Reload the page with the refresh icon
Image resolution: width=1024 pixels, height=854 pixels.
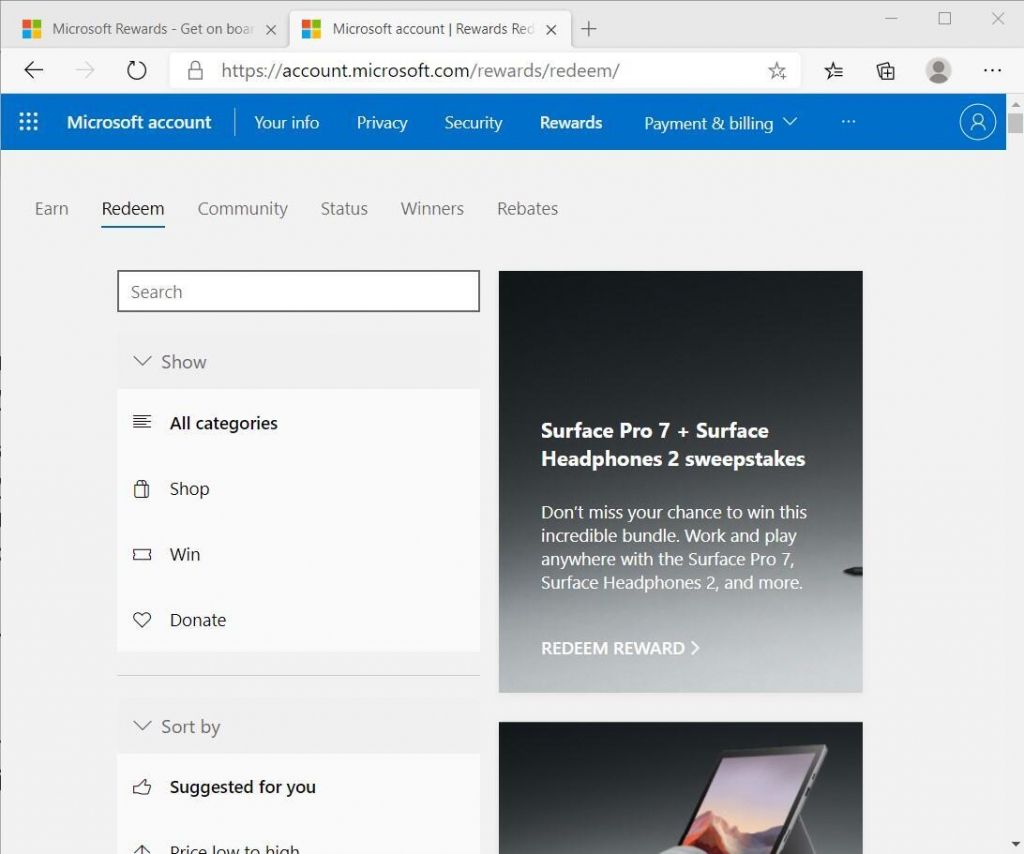pyautogui.click(x=137, y=70)
